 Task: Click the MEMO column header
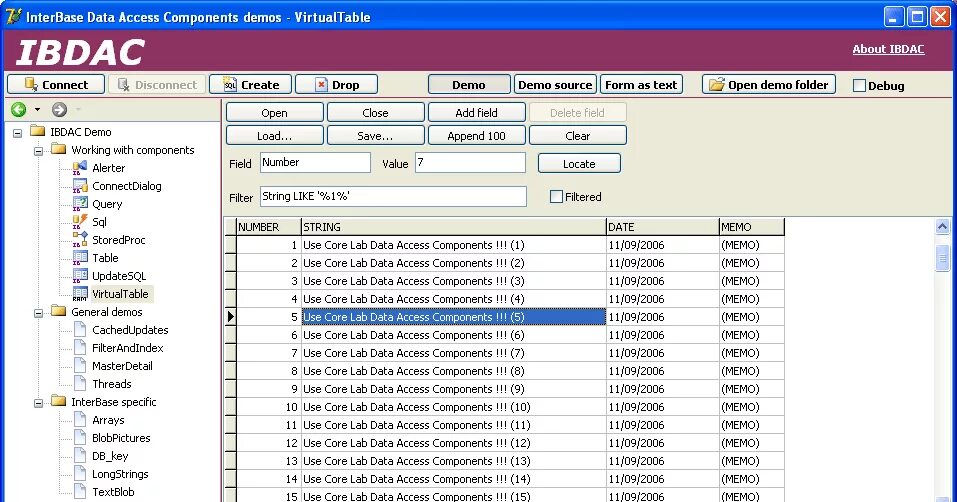click(752, 227)
